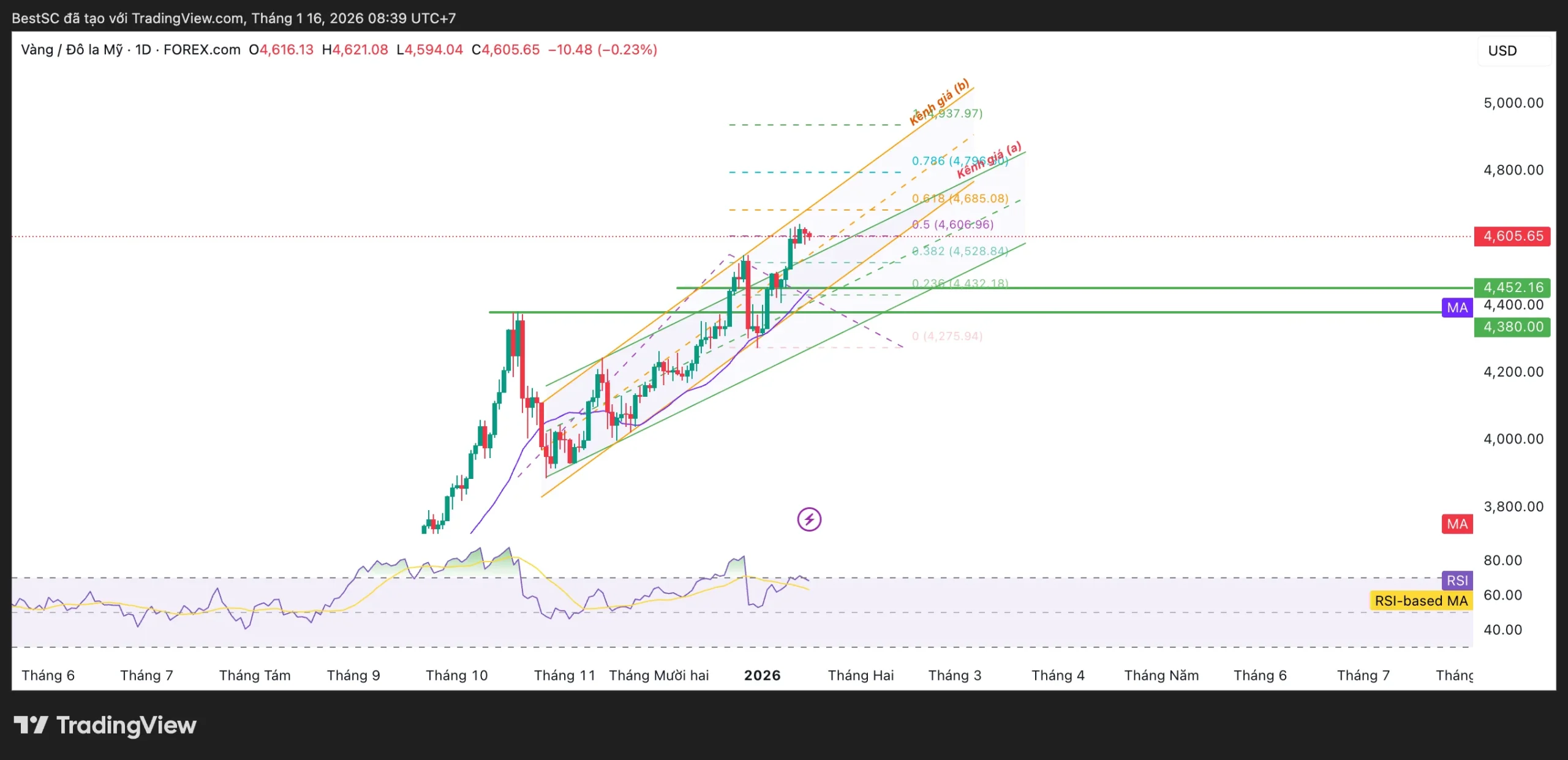Click the TradingView logo icon at the bottom left
The image size is (1568, 760).
coord(31,725)
